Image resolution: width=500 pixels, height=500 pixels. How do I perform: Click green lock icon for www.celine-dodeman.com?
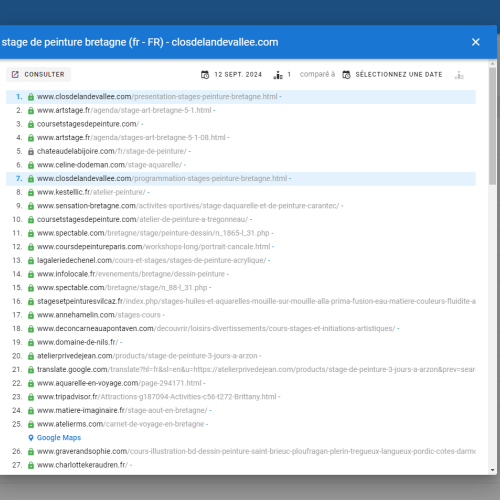31,165
